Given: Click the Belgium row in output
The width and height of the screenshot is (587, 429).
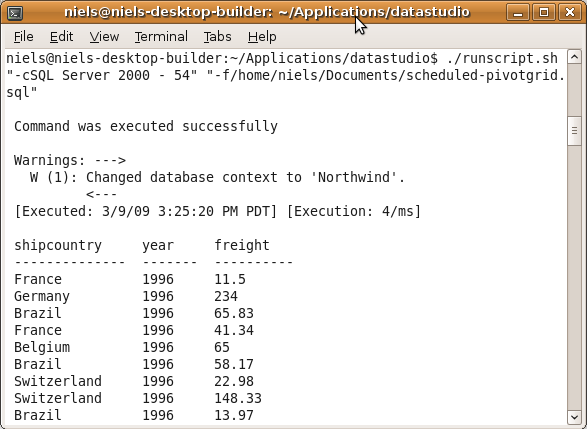Looking at the screenshot, I should pos(122,347).
